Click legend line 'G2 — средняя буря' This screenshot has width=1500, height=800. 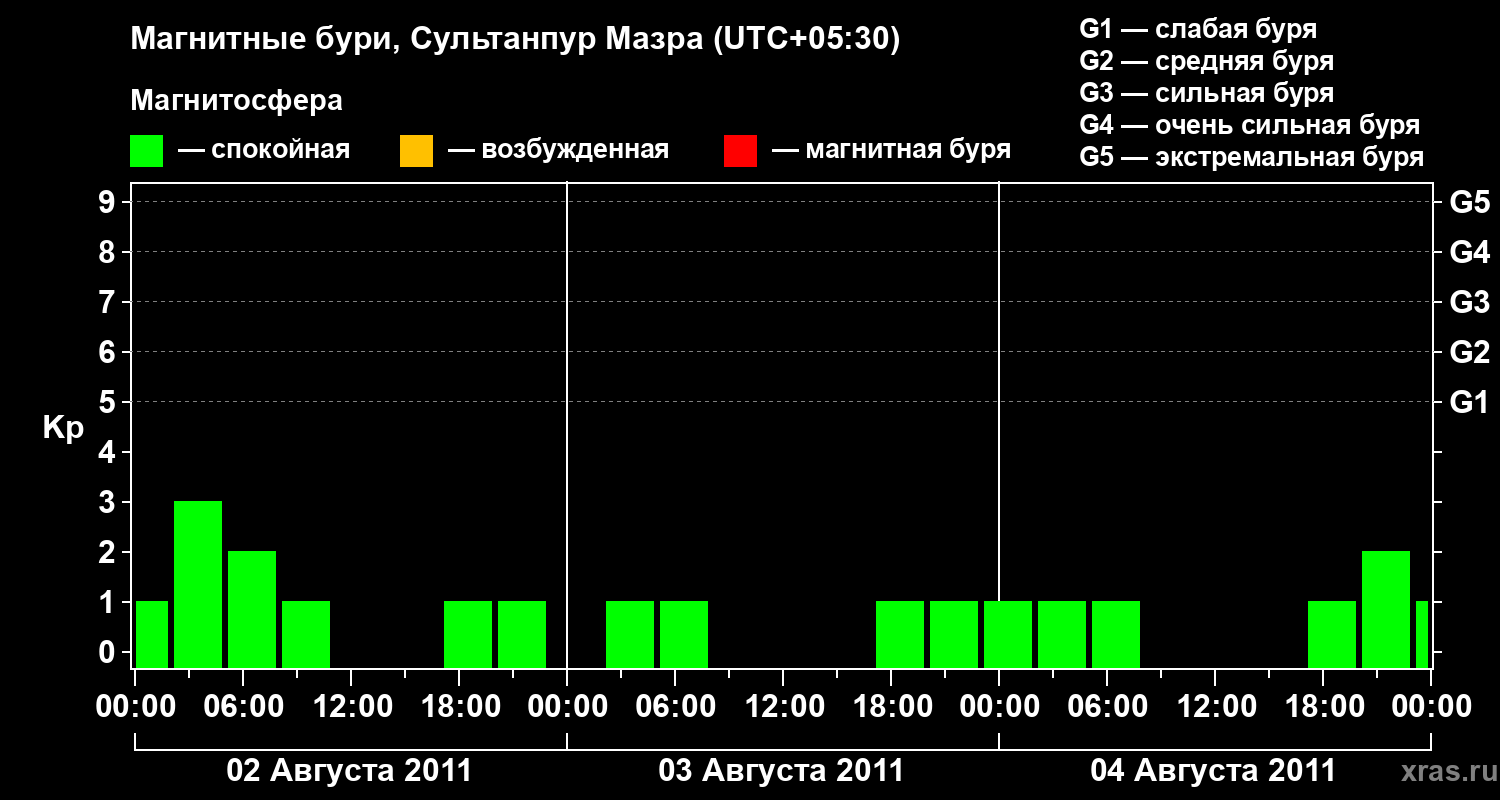(x=1206, y=61)
